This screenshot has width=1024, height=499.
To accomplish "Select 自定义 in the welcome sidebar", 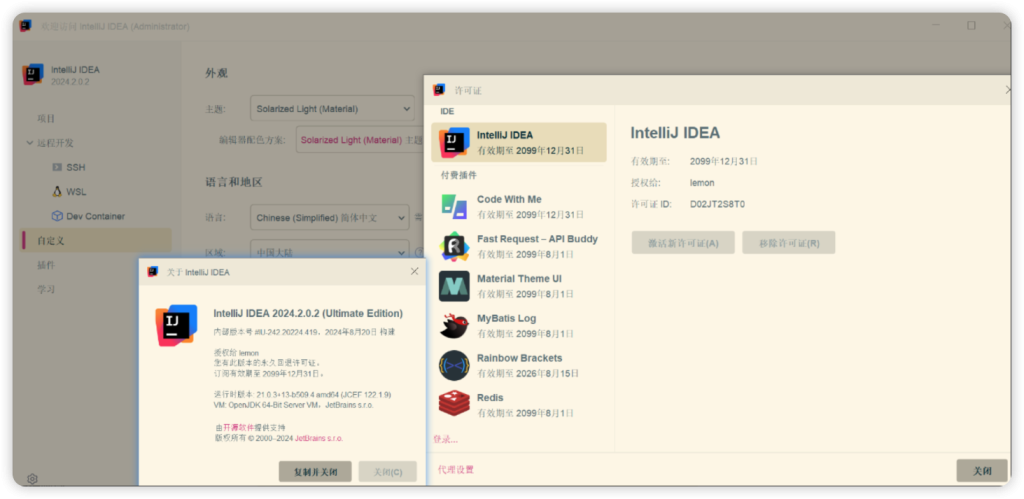I will pyautogui.click(x=97, y=240).
